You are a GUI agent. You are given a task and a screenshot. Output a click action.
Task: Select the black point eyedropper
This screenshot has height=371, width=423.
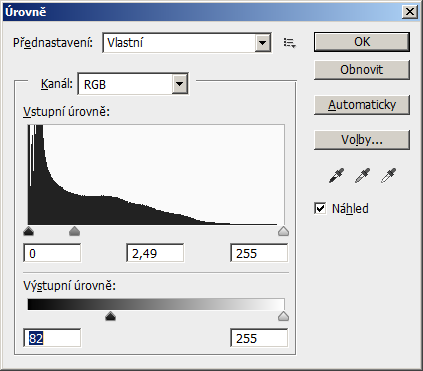click(336, 176)
